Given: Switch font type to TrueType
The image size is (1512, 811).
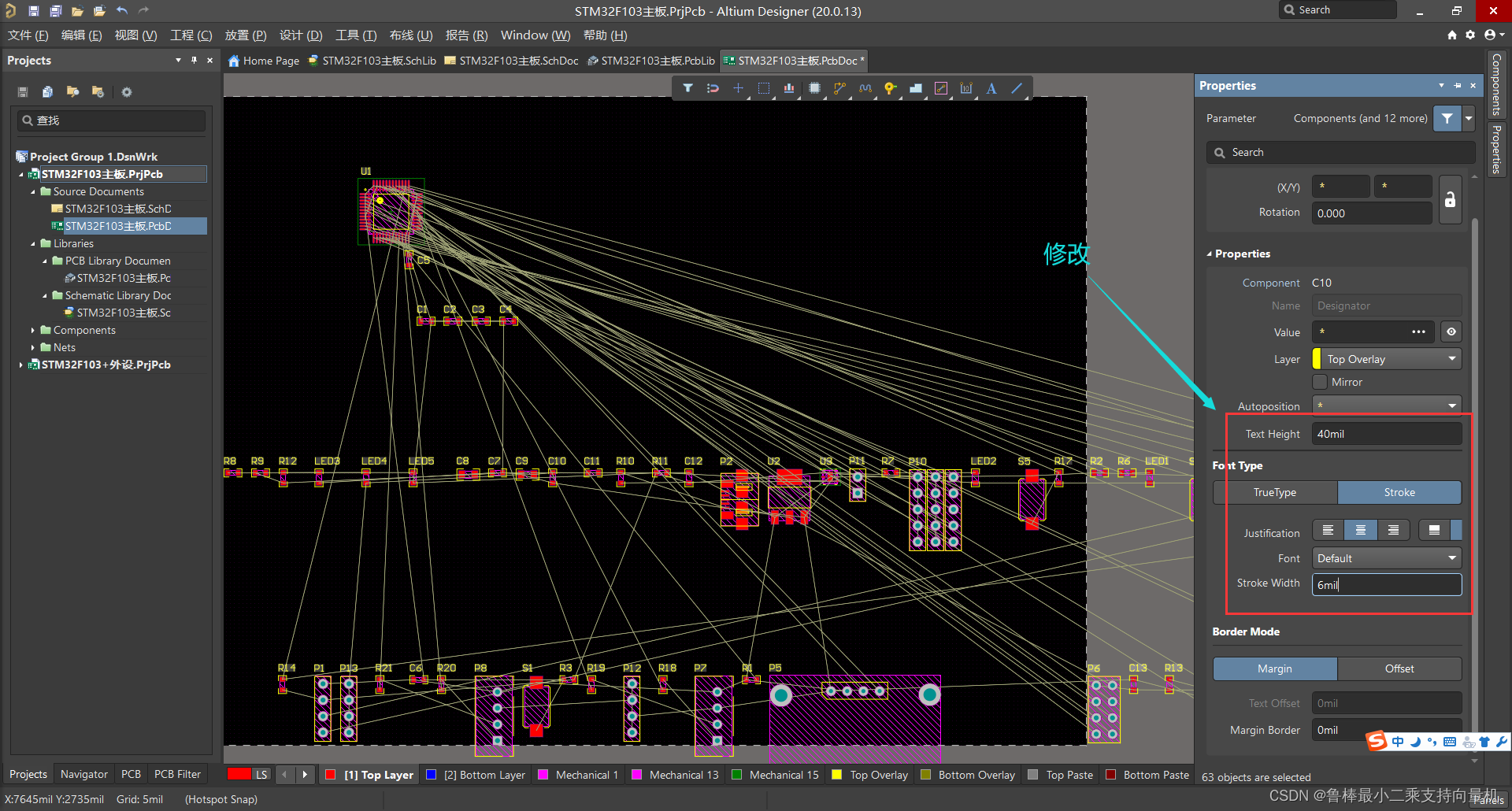Looking at the screenshot, I should point(1275,492).
